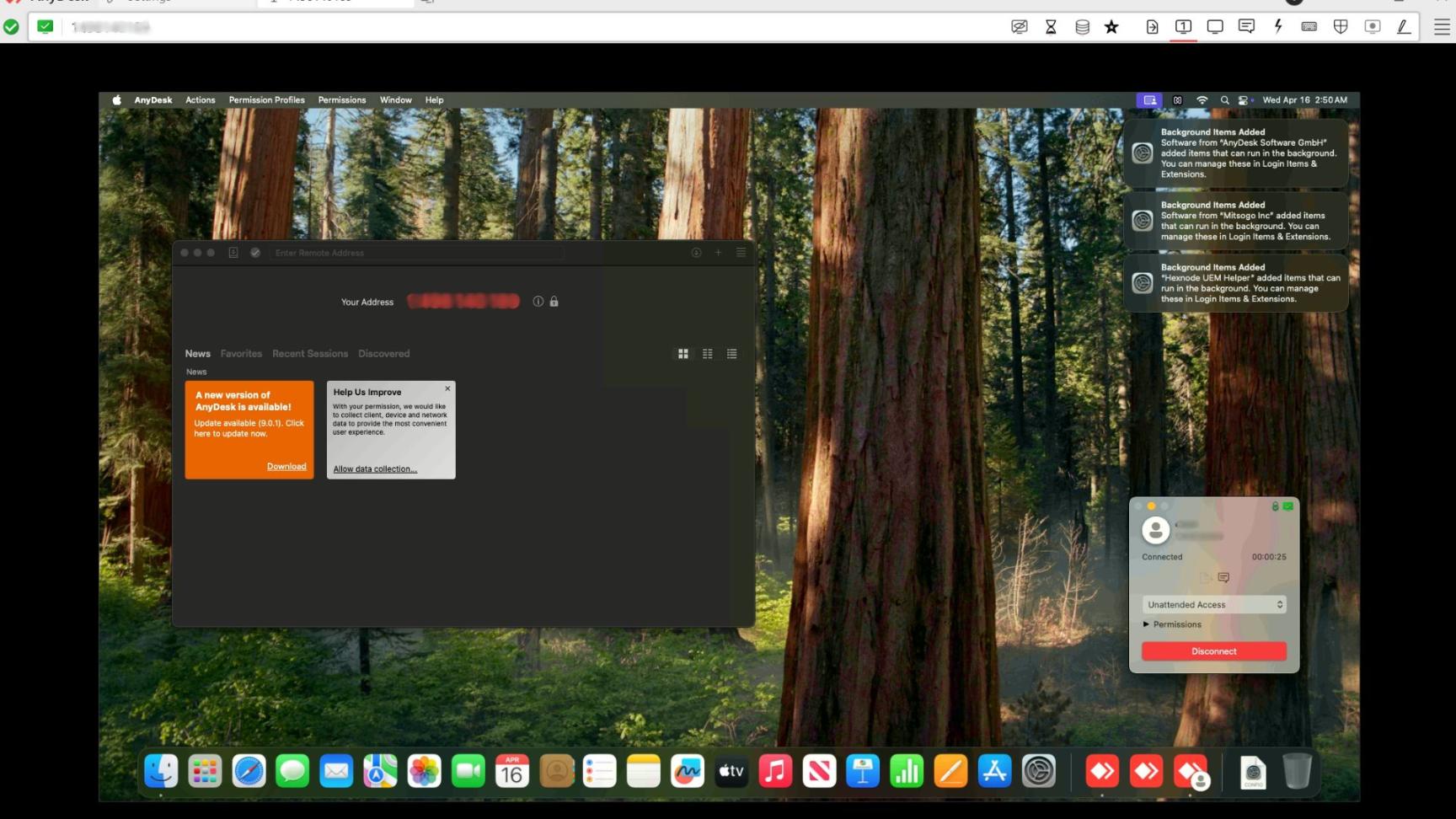Click the Enter Remote Address field
The width and height of the screenshot is (1456, 819).
pos(417,253)
